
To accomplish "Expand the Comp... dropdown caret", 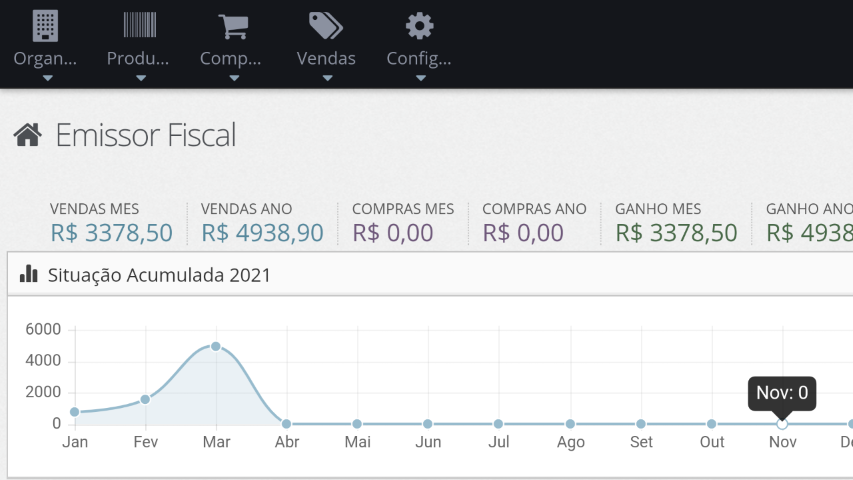I will click(x=232, y=78).
